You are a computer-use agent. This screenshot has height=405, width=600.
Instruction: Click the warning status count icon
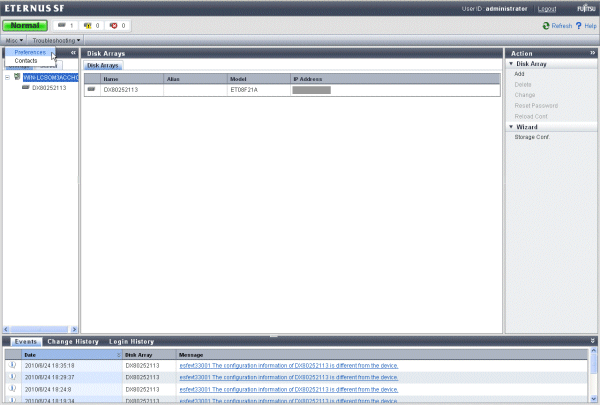click(x=90, y=24)
